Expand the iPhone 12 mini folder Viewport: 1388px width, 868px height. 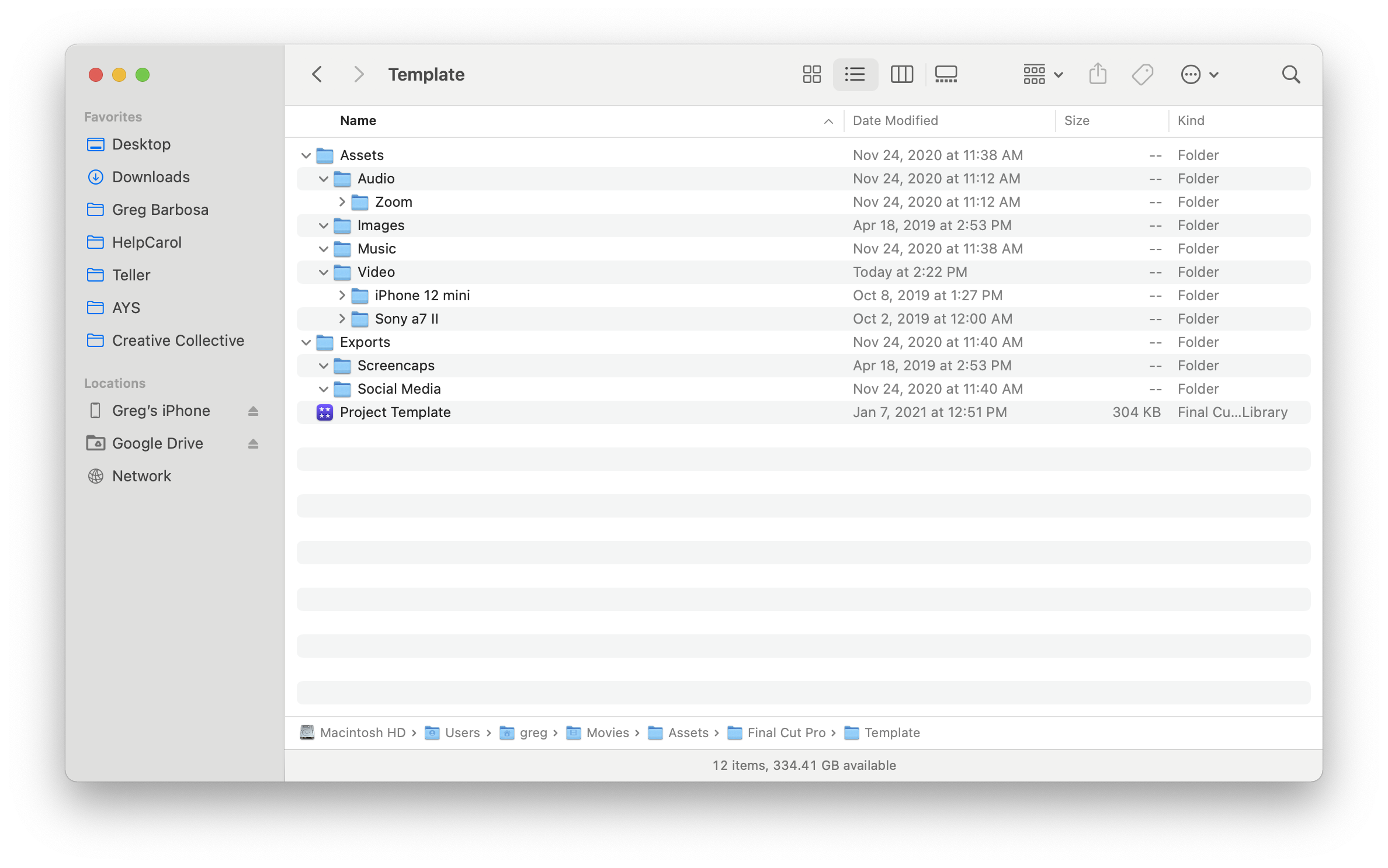342,296
